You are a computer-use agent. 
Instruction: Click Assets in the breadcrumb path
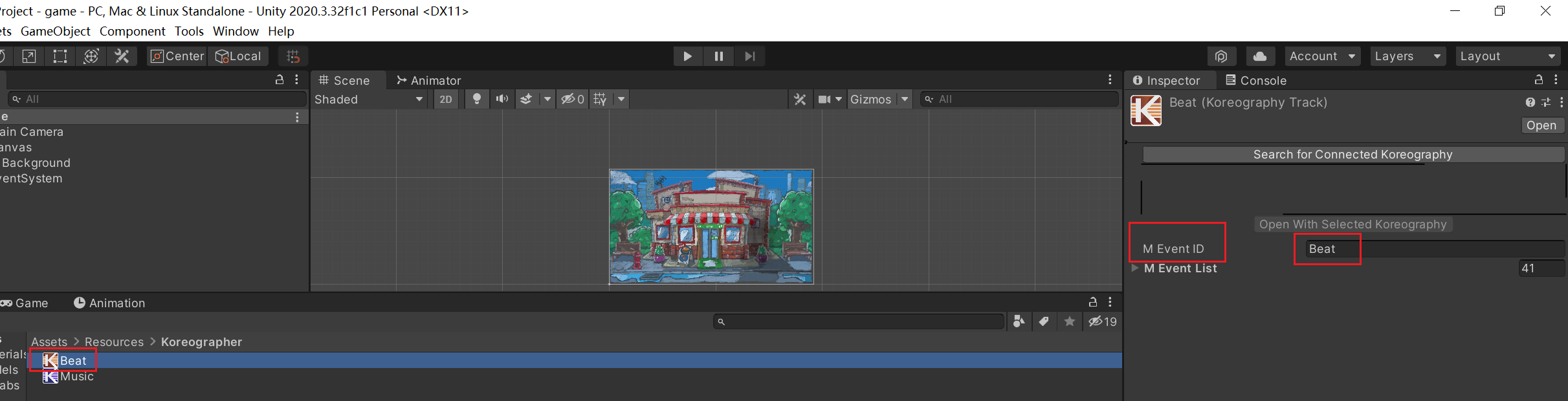point(49,341)
